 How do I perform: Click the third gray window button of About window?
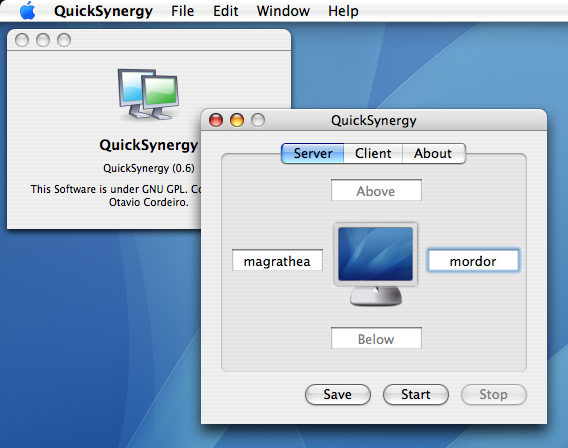(64, 40)
